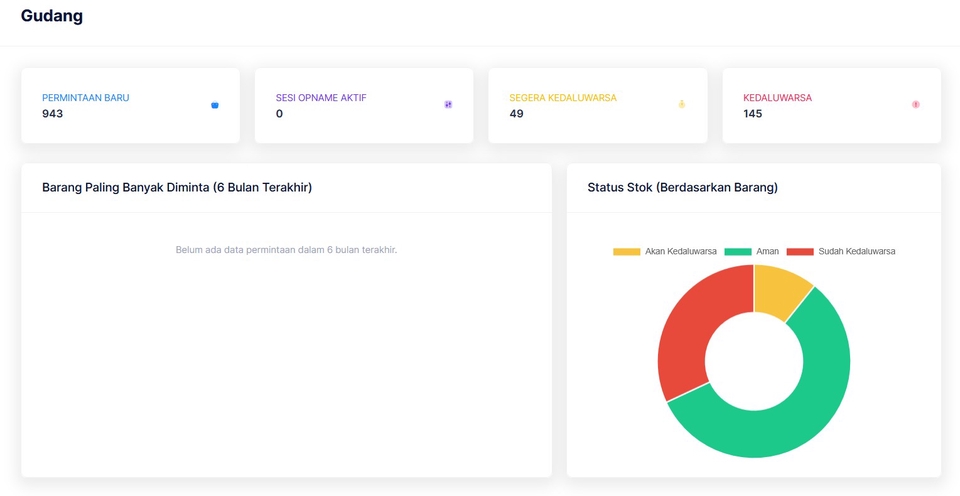Click the 943 new requests count
This screenshot has height=496, width=960.
52,114
